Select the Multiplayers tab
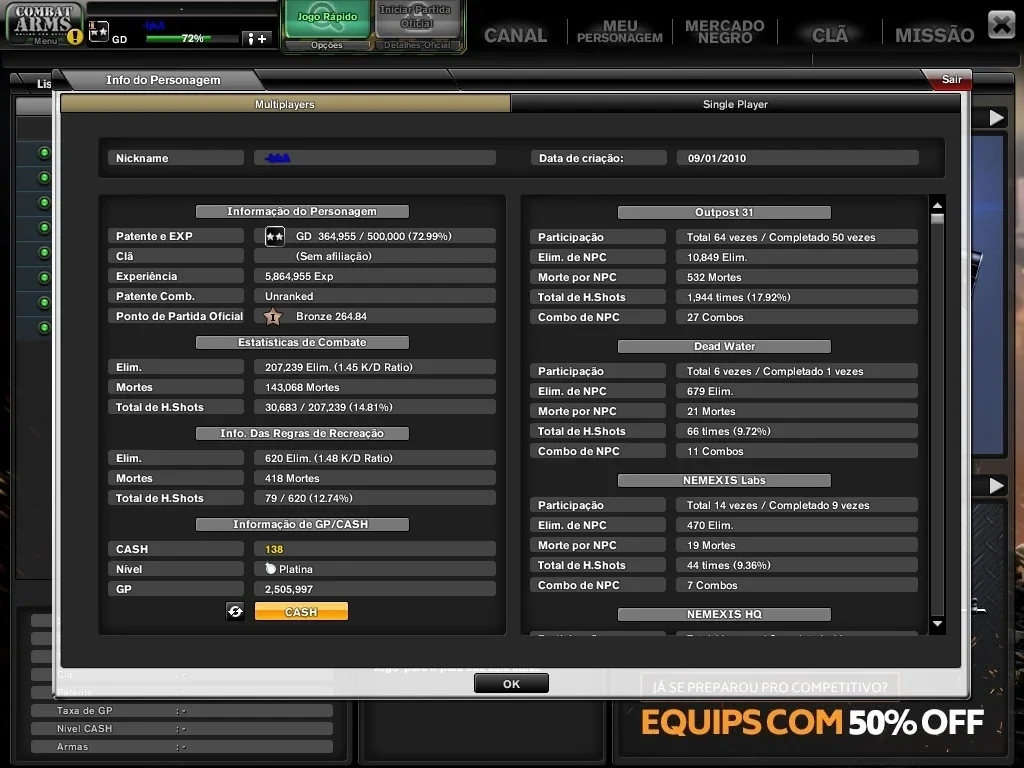The image size is (1024, 768). 285,104
